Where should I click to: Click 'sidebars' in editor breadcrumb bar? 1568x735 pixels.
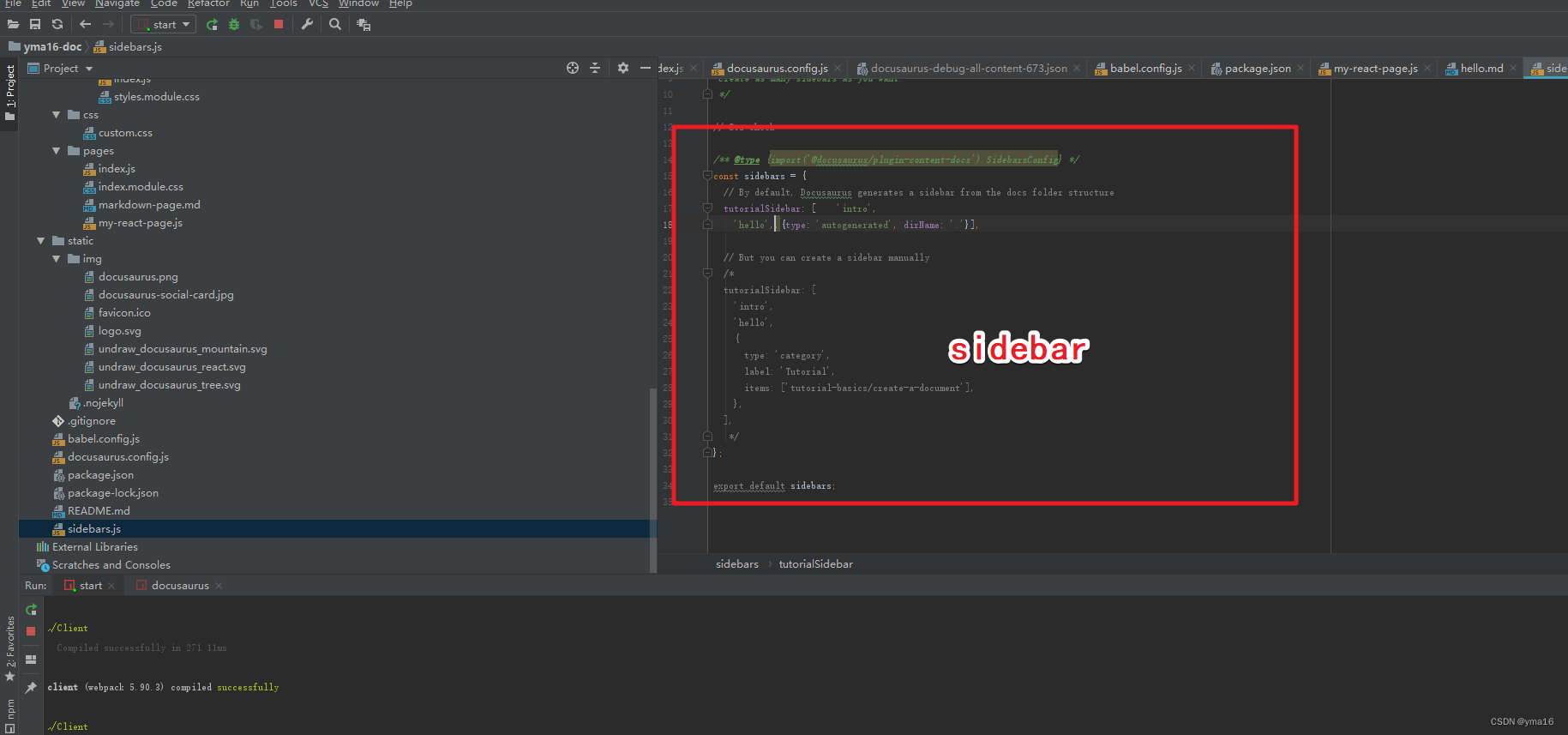pos(737,564)
